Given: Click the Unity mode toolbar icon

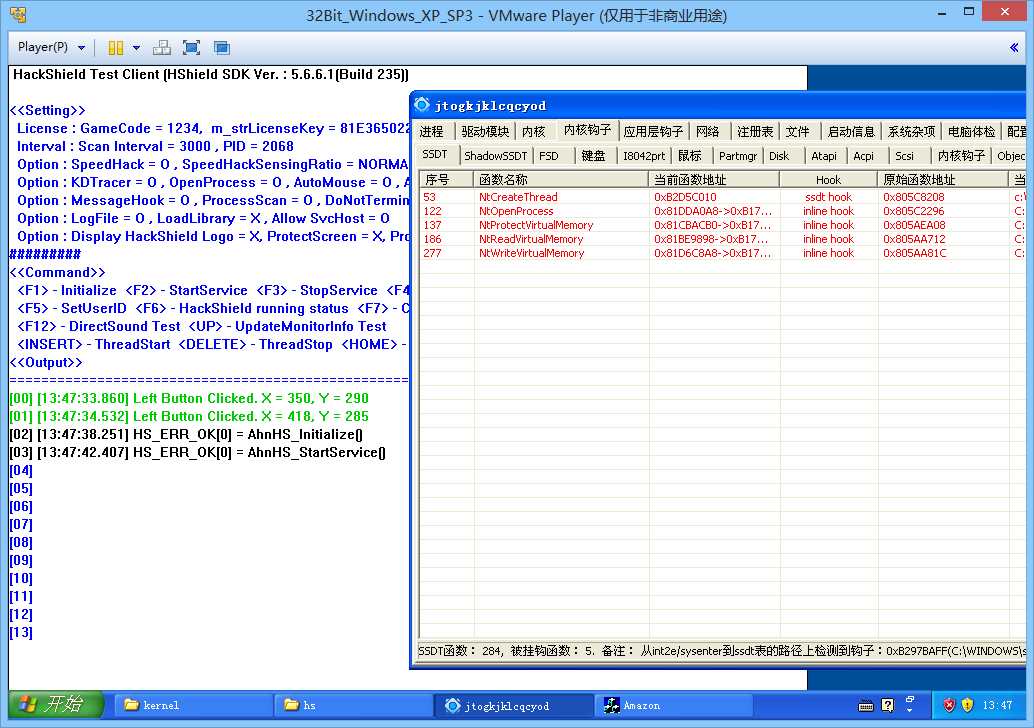Looking at the screenshot, I should (222, 47).
